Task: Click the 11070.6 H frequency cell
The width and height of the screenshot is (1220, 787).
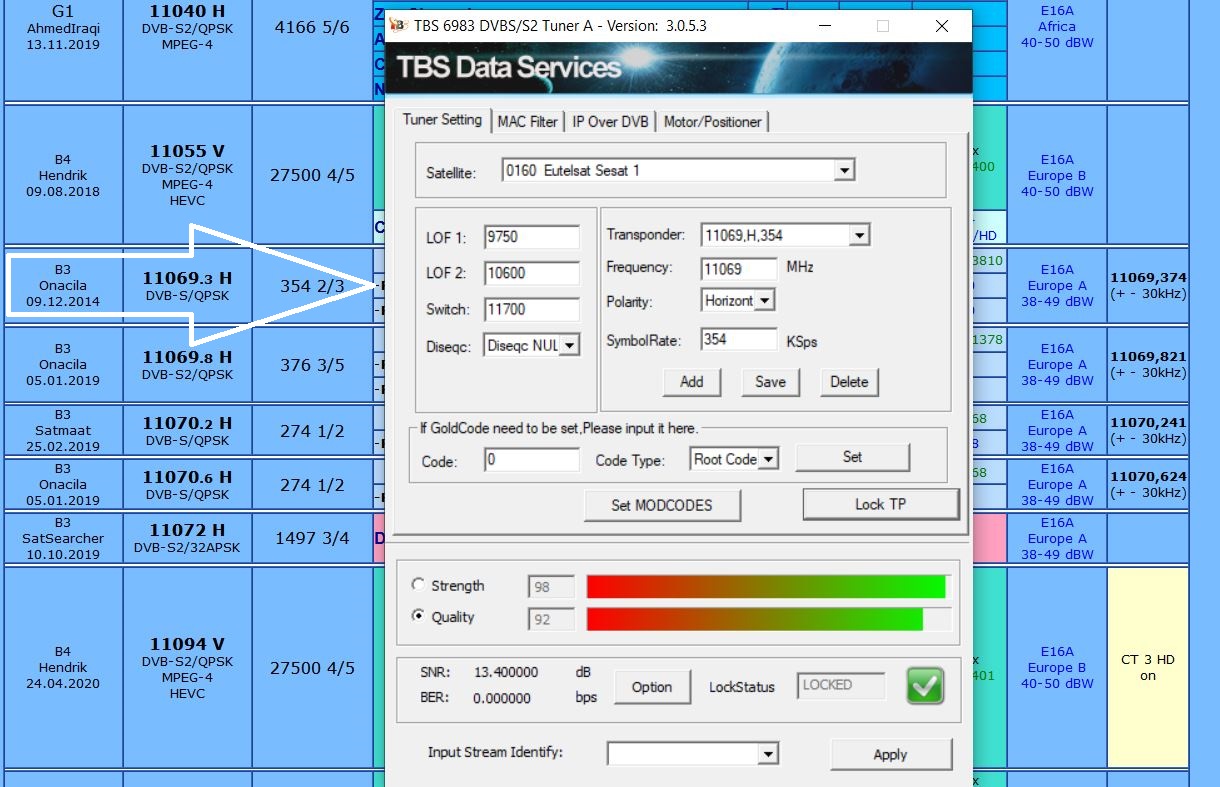Action: coord(187,485)
